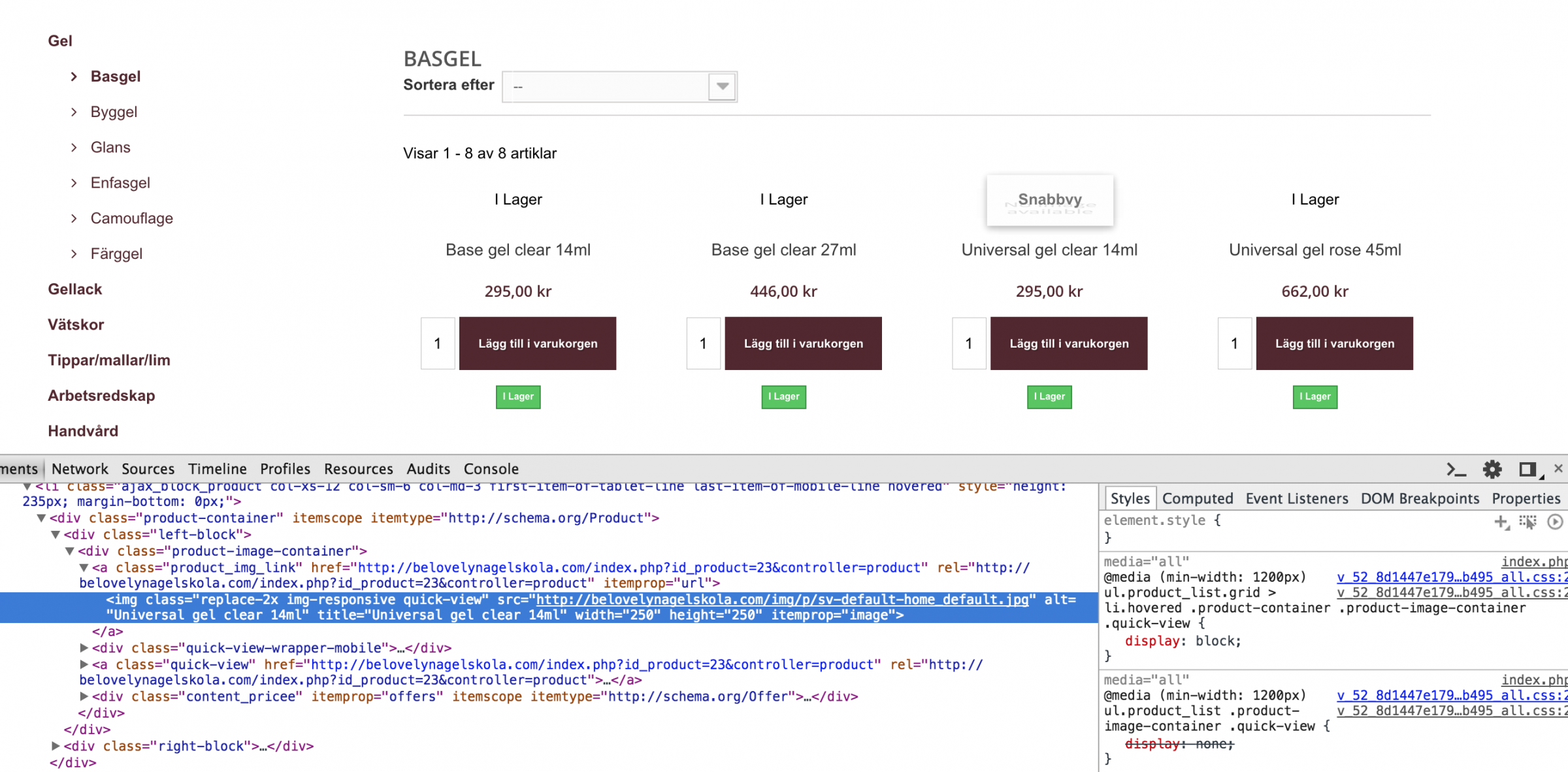Close the DevTools panel
The image size is (1568, 772).
pos(1558,468)
